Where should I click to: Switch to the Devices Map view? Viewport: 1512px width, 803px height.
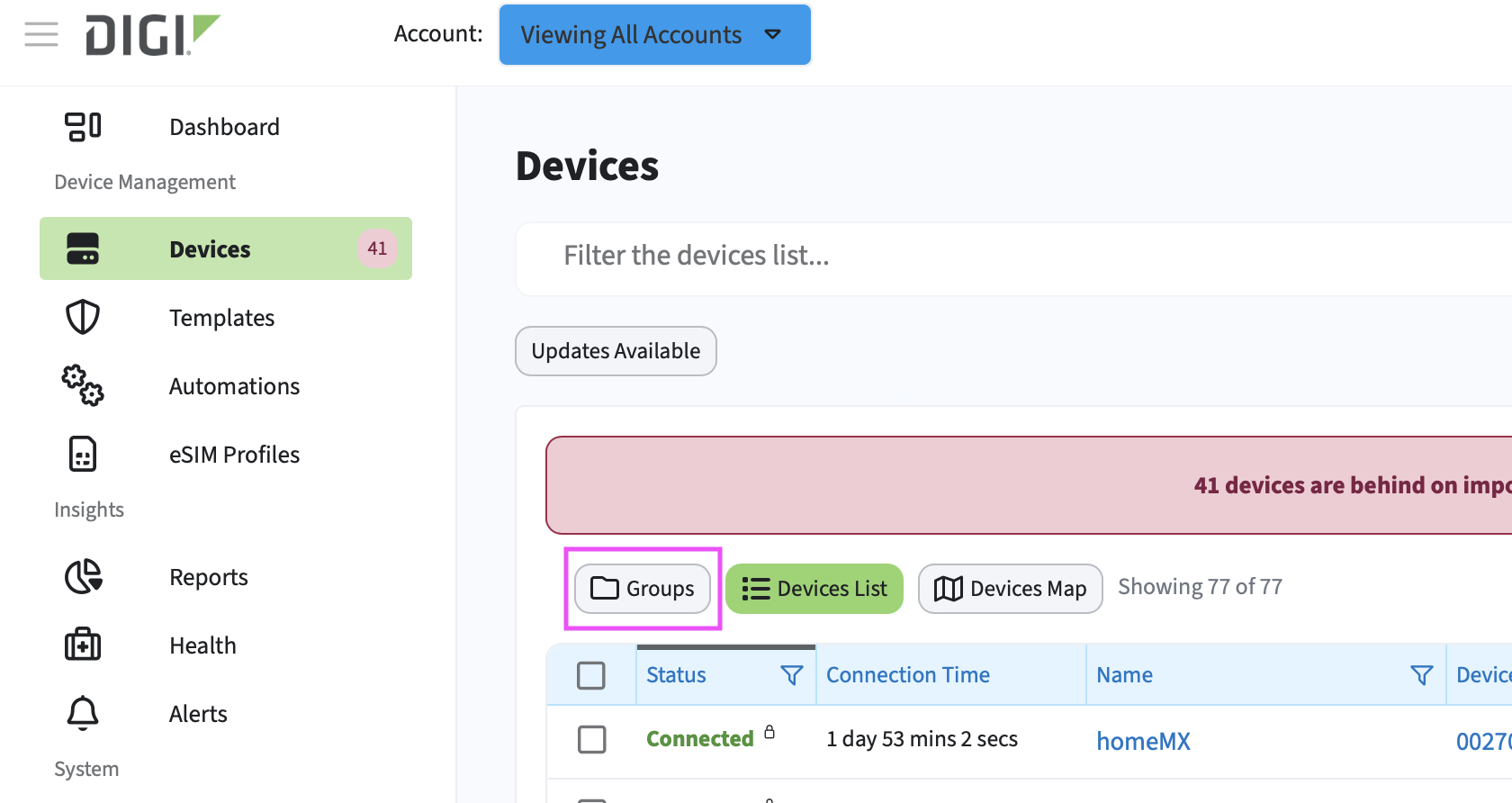click(1010, 589)
